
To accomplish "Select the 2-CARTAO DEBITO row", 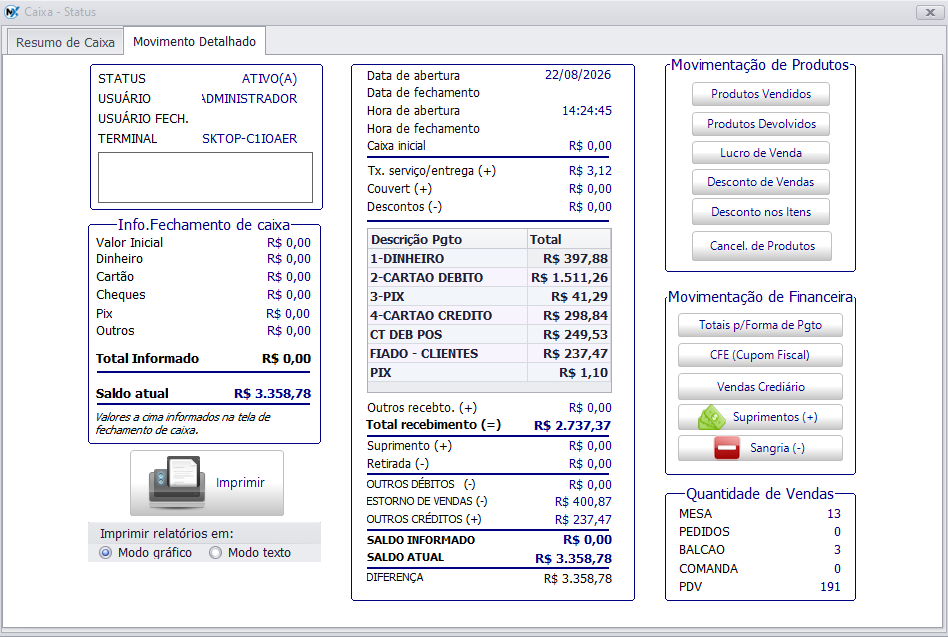I will (489, 277).
